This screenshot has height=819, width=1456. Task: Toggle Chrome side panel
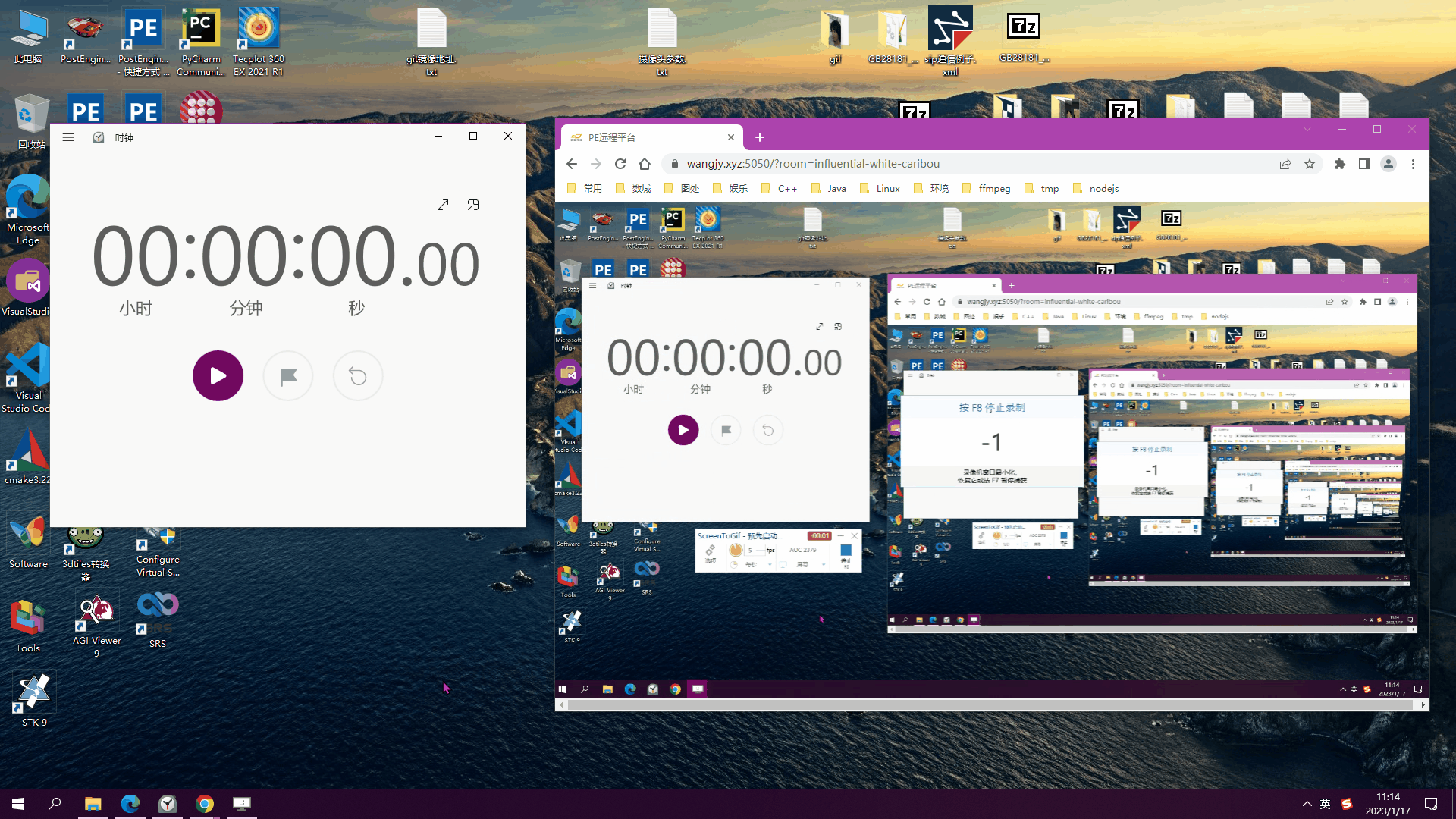pos(1364,164)
